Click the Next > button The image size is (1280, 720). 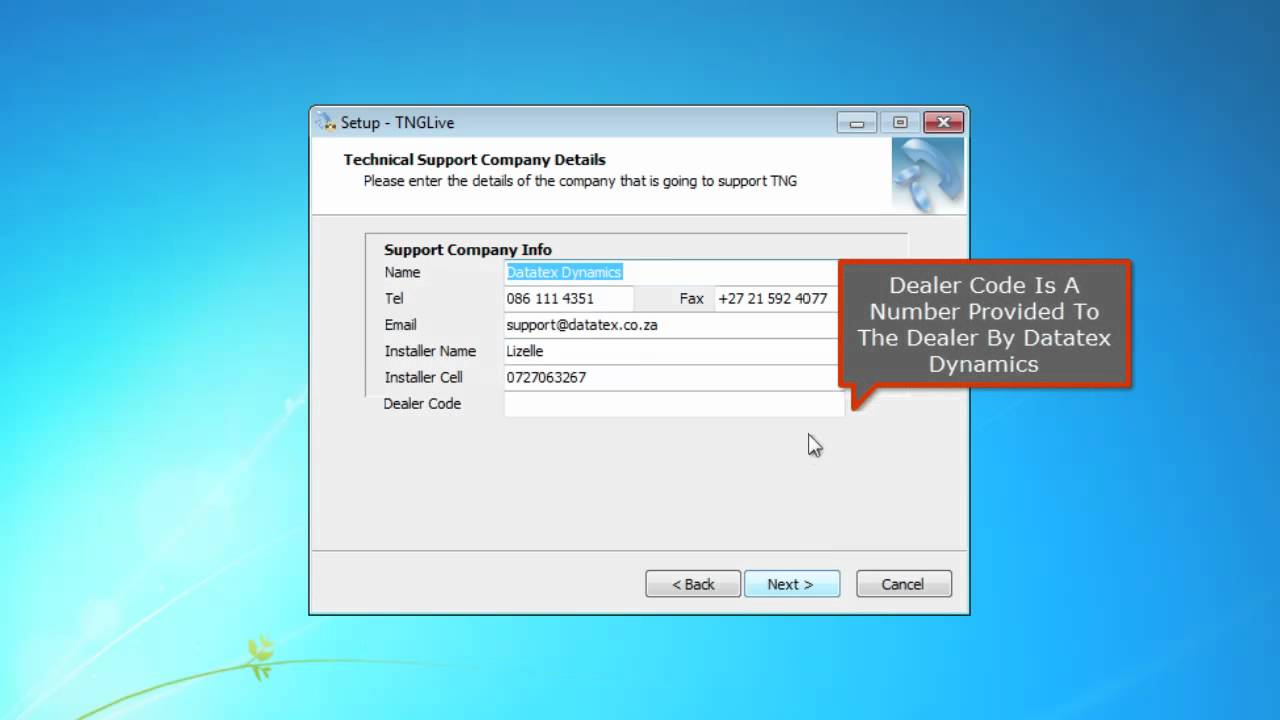tap(792, 584)
